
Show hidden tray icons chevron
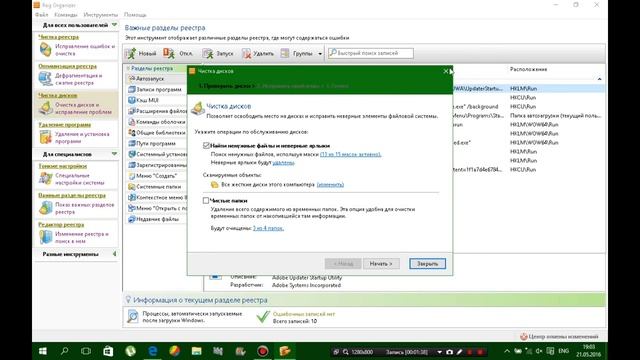tap(507, 351)
